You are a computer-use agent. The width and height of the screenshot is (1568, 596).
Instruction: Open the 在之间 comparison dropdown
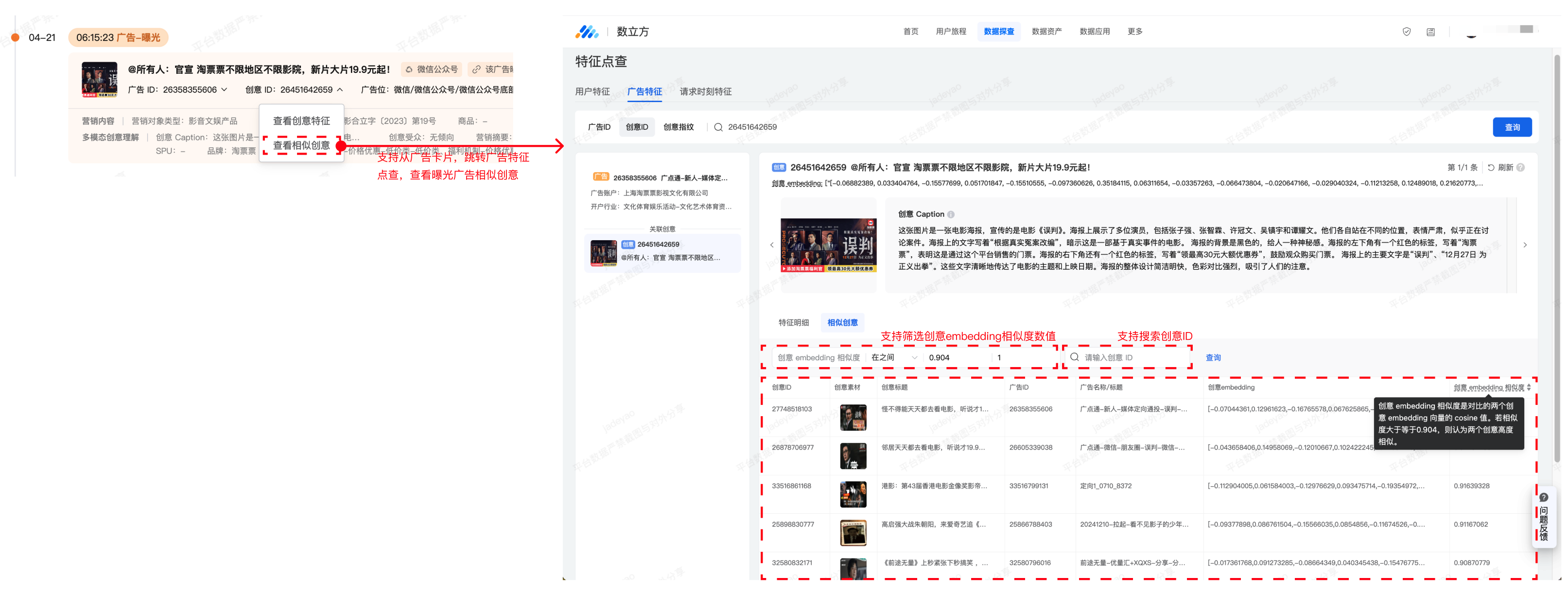coord(893,357)
